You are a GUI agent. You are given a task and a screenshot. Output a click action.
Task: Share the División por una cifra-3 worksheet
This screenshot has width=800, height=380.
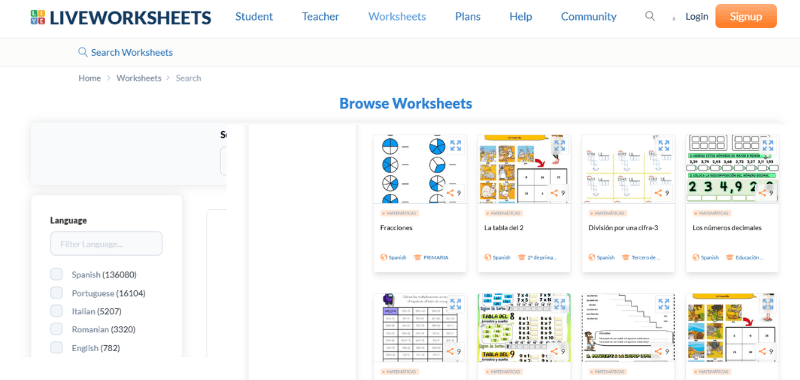pyautogui.click(x=662, y=193)
